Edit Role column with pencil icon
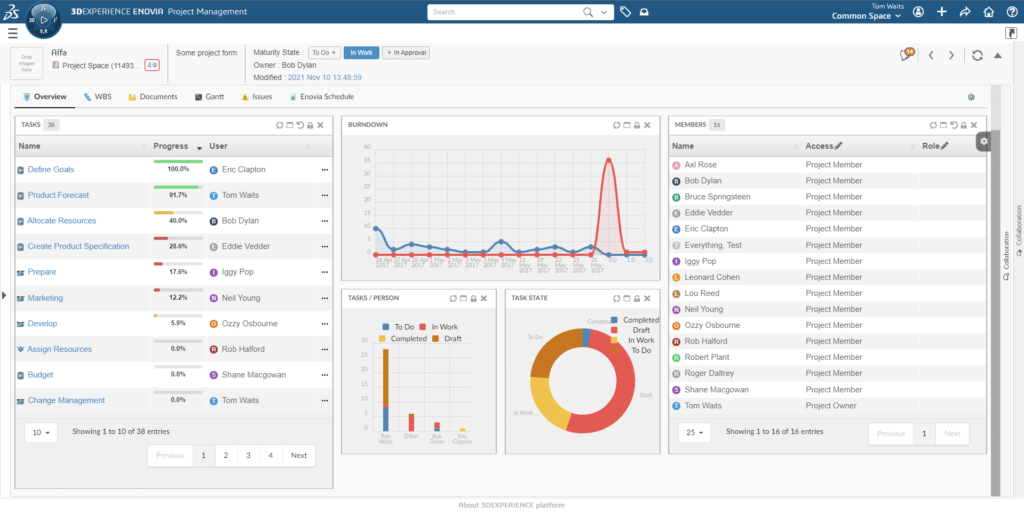The height and width of the screenshot is (515, 1024). coord(944,146)
